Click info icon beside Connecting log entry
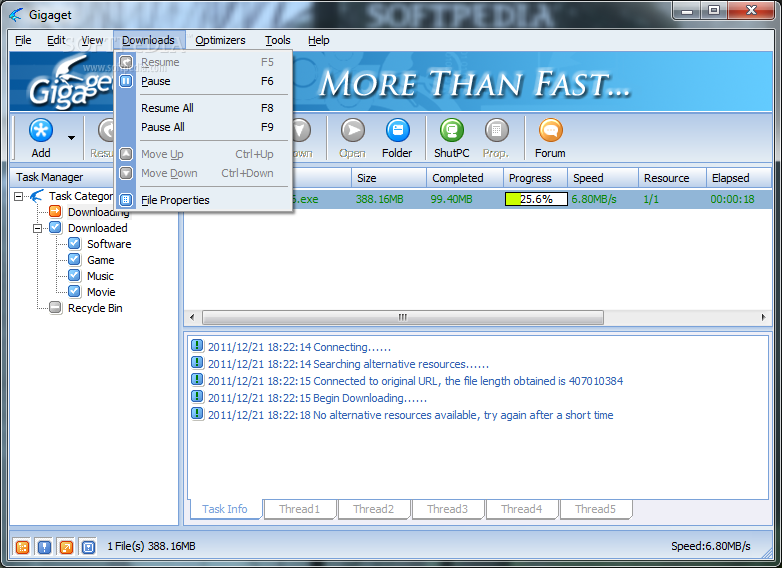Screen dimensions: 782x568 tap(197, 345)
